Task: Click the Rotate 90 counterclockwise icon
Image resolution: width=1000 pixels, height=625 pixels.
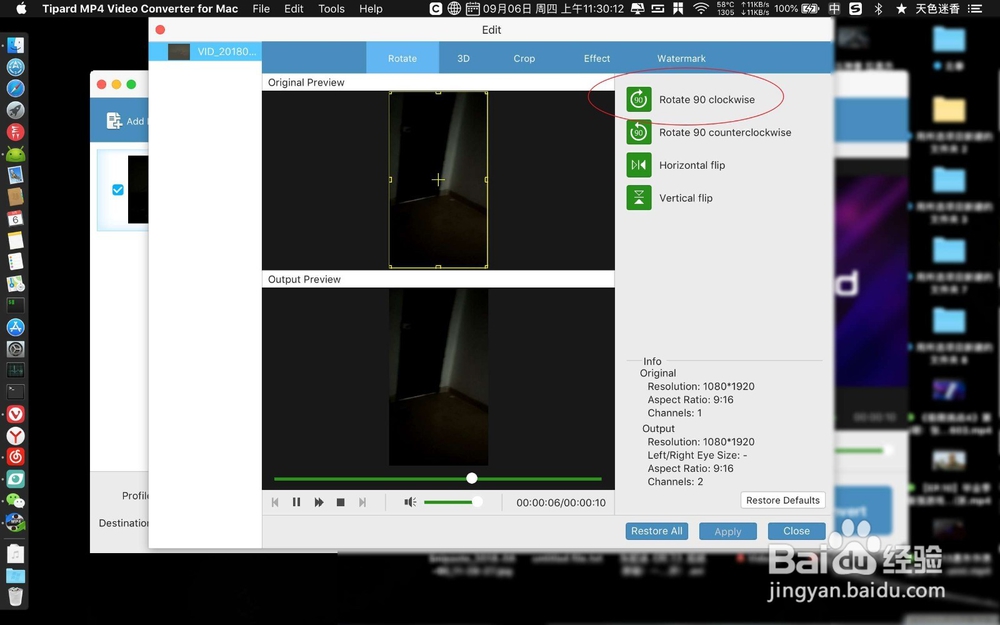Action: point(638,133)
